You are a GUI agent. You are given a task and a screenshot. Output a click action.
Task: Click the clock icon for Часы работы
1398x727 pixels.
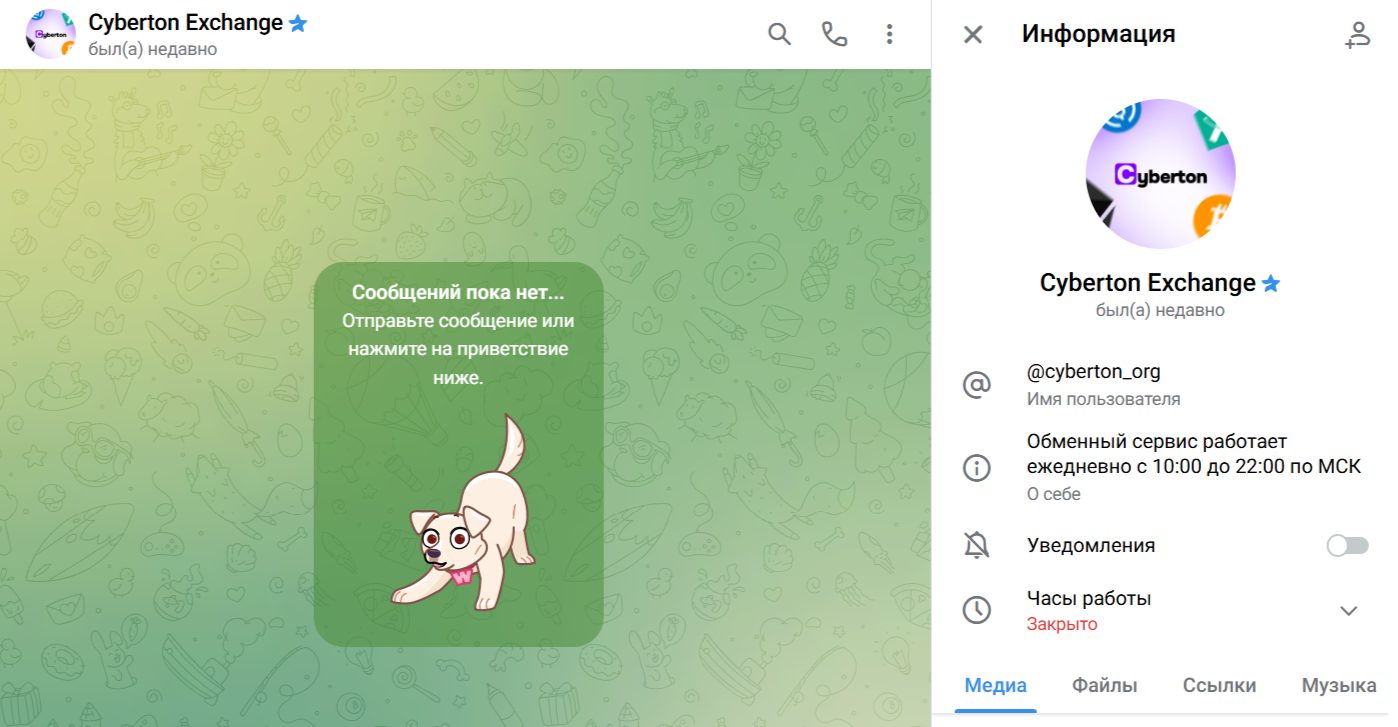coord(976,610)
